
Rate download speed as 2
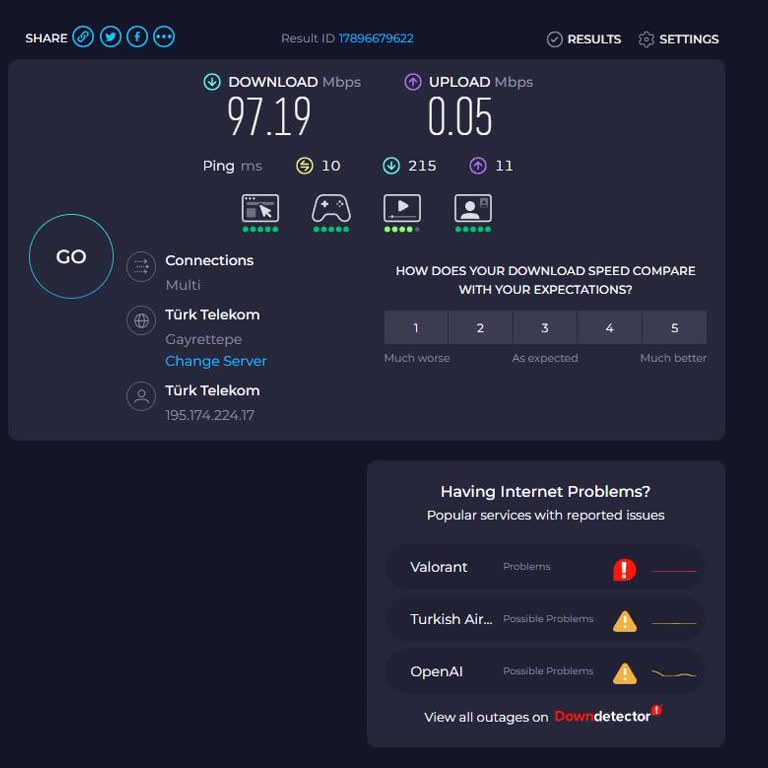coord(480,328)
